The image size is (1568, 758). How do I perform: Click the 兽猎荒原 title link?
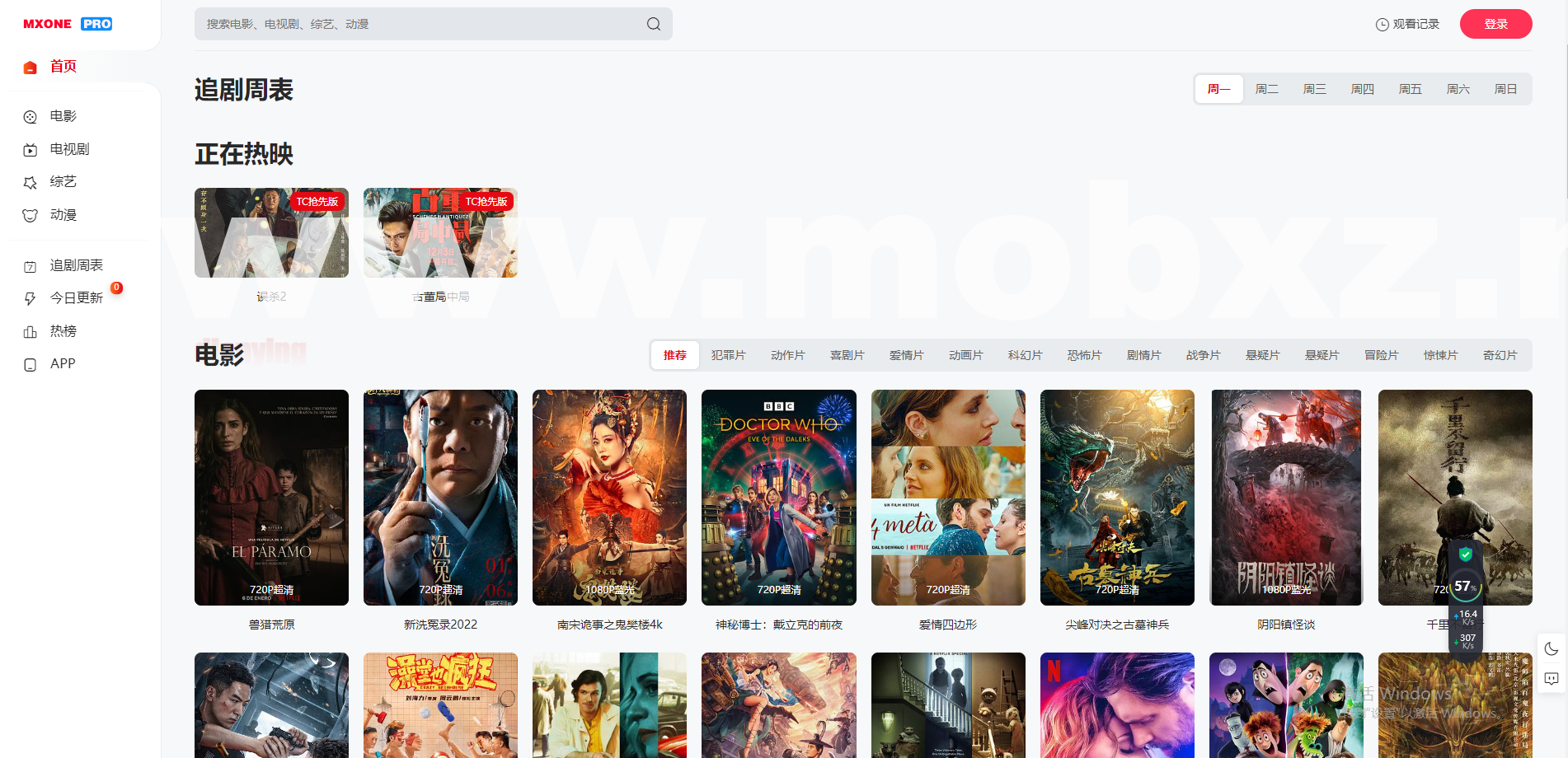[271, 625]
